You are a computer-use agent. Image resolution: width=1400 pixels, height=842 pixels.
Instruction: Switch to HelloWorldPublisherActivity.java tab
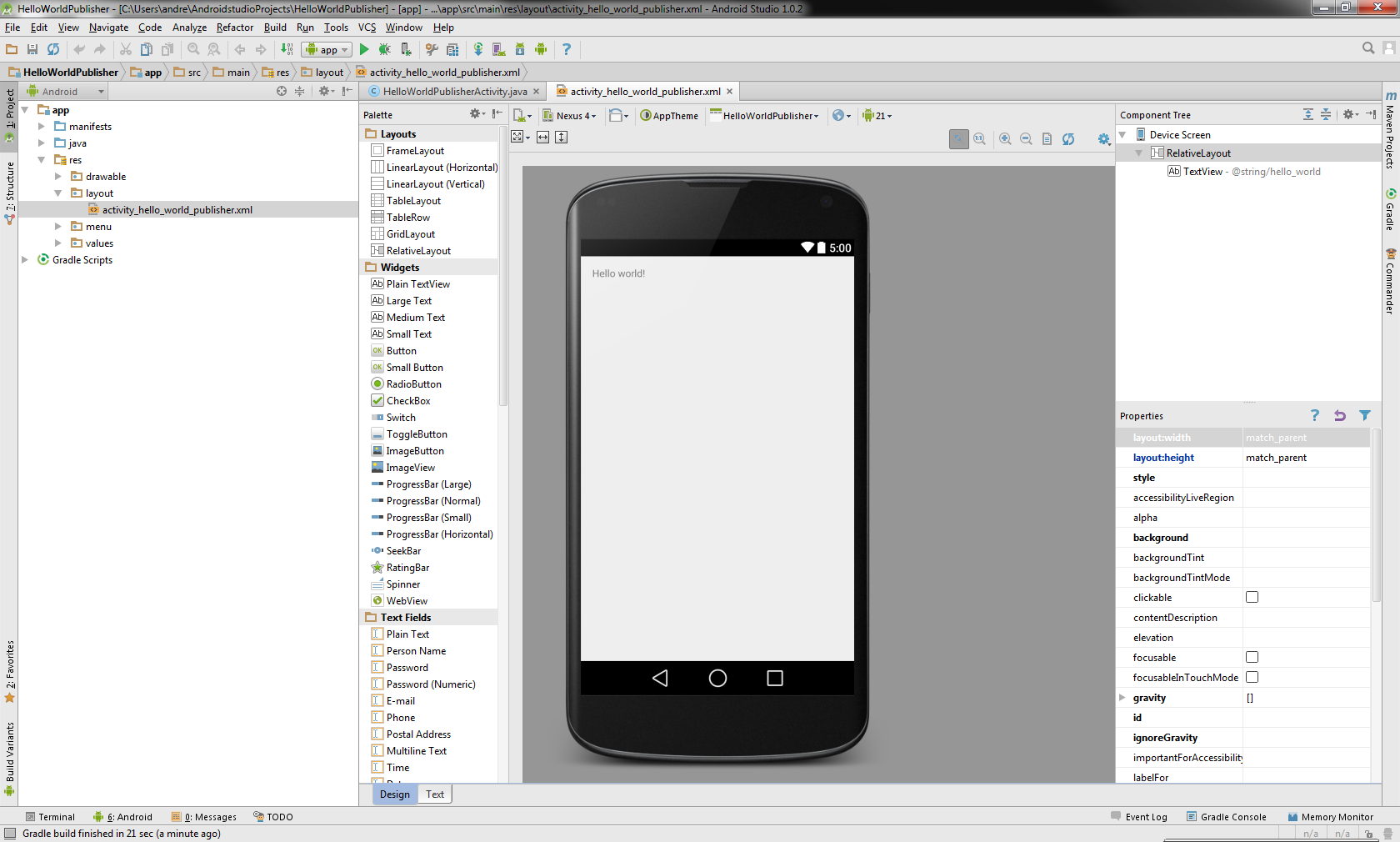click(x=454, y=92)
